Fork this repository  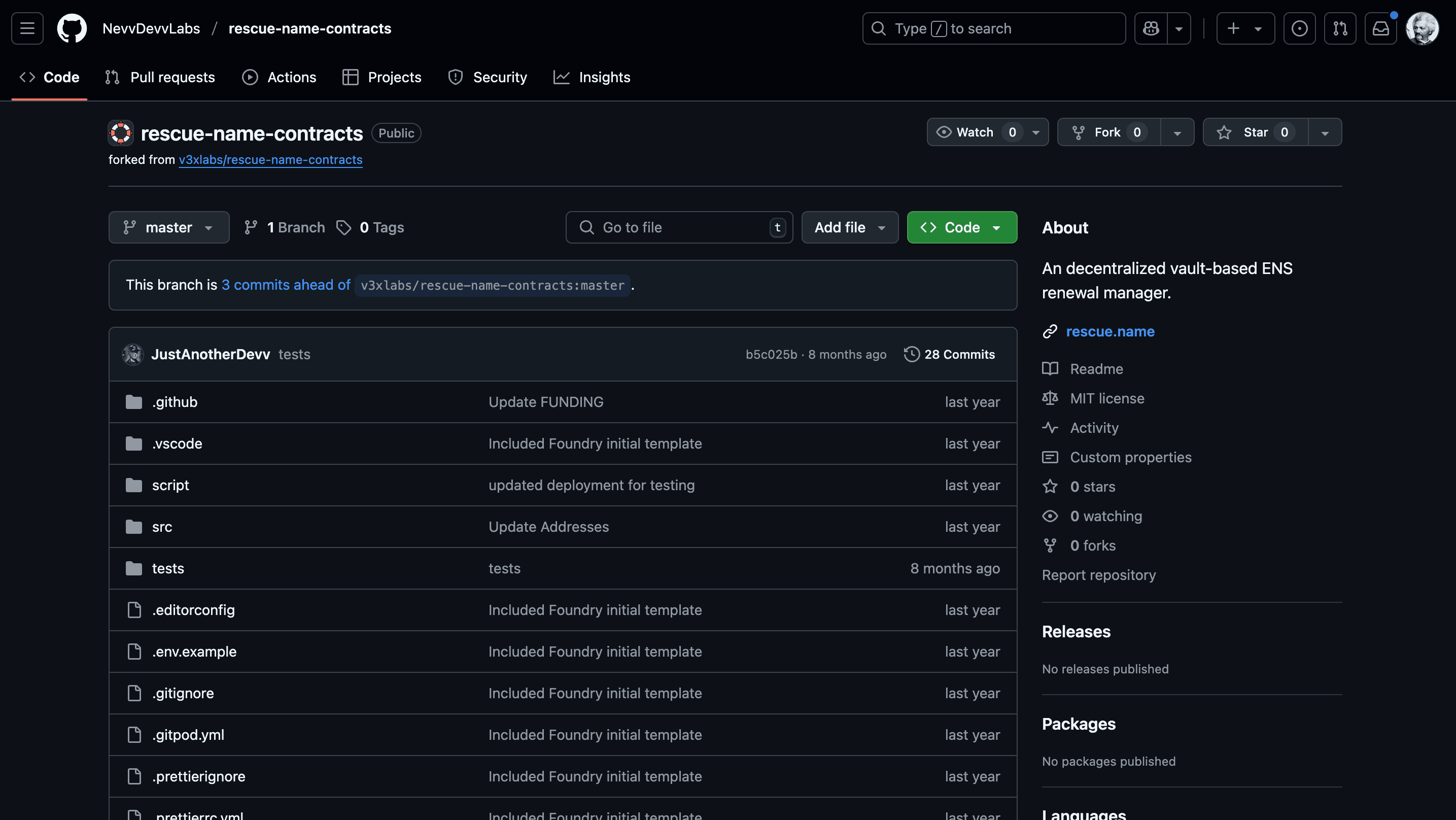(x=1108, y=132)
